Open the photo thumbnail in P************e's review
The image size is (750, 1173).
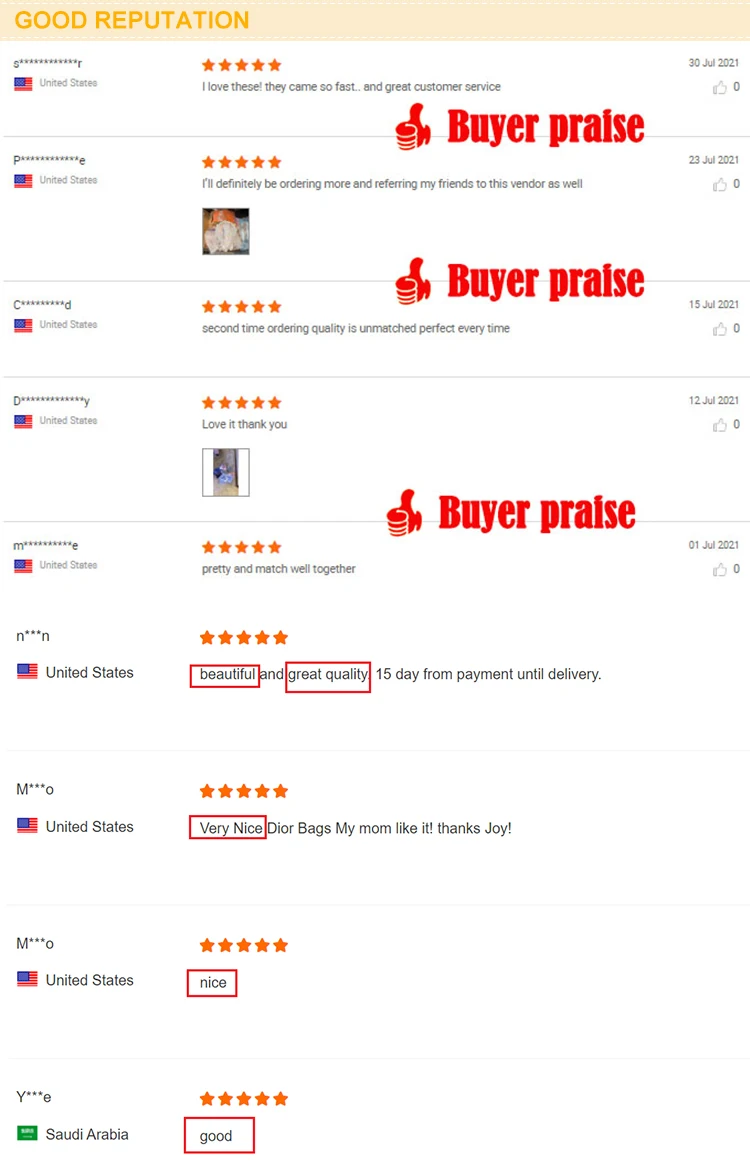(x=226, y=231)
